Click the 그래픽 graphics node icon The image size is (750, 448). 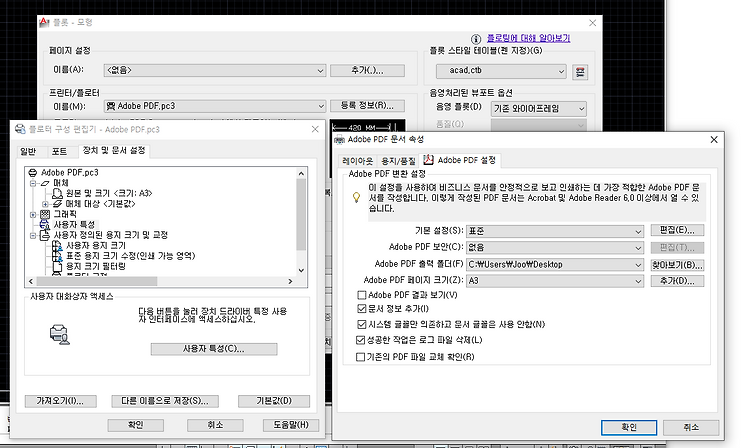pos(45,214)
